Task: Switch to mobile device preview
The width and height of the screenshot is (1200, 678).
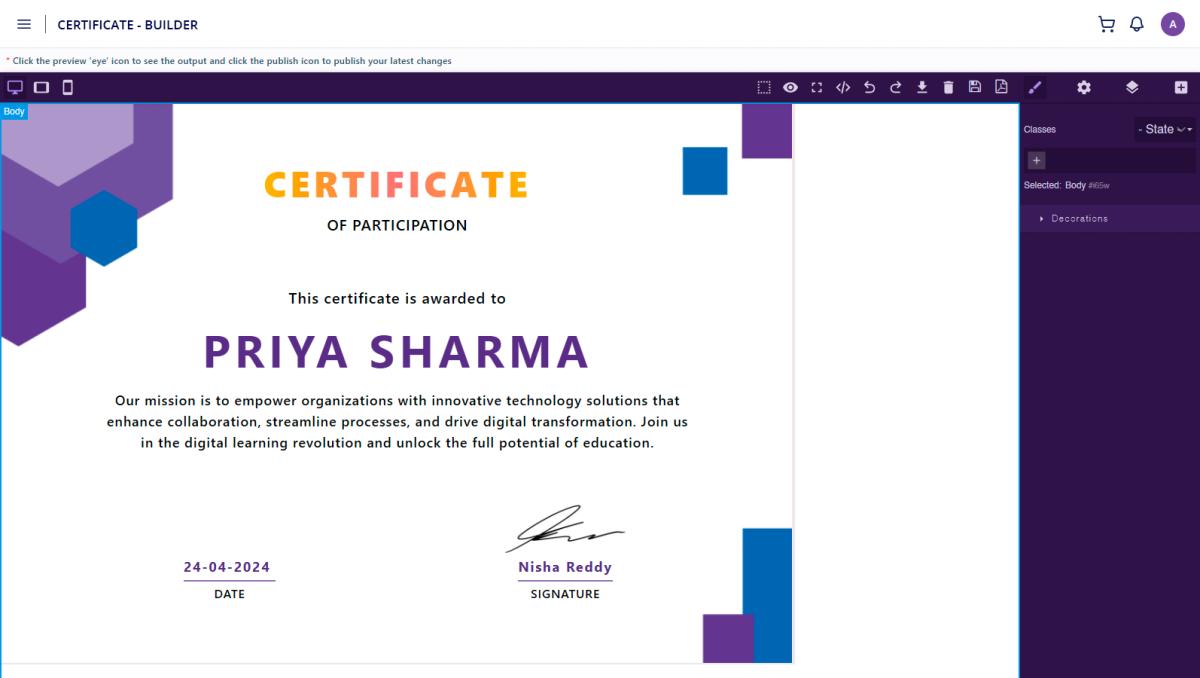Action: tap(67, 87)
